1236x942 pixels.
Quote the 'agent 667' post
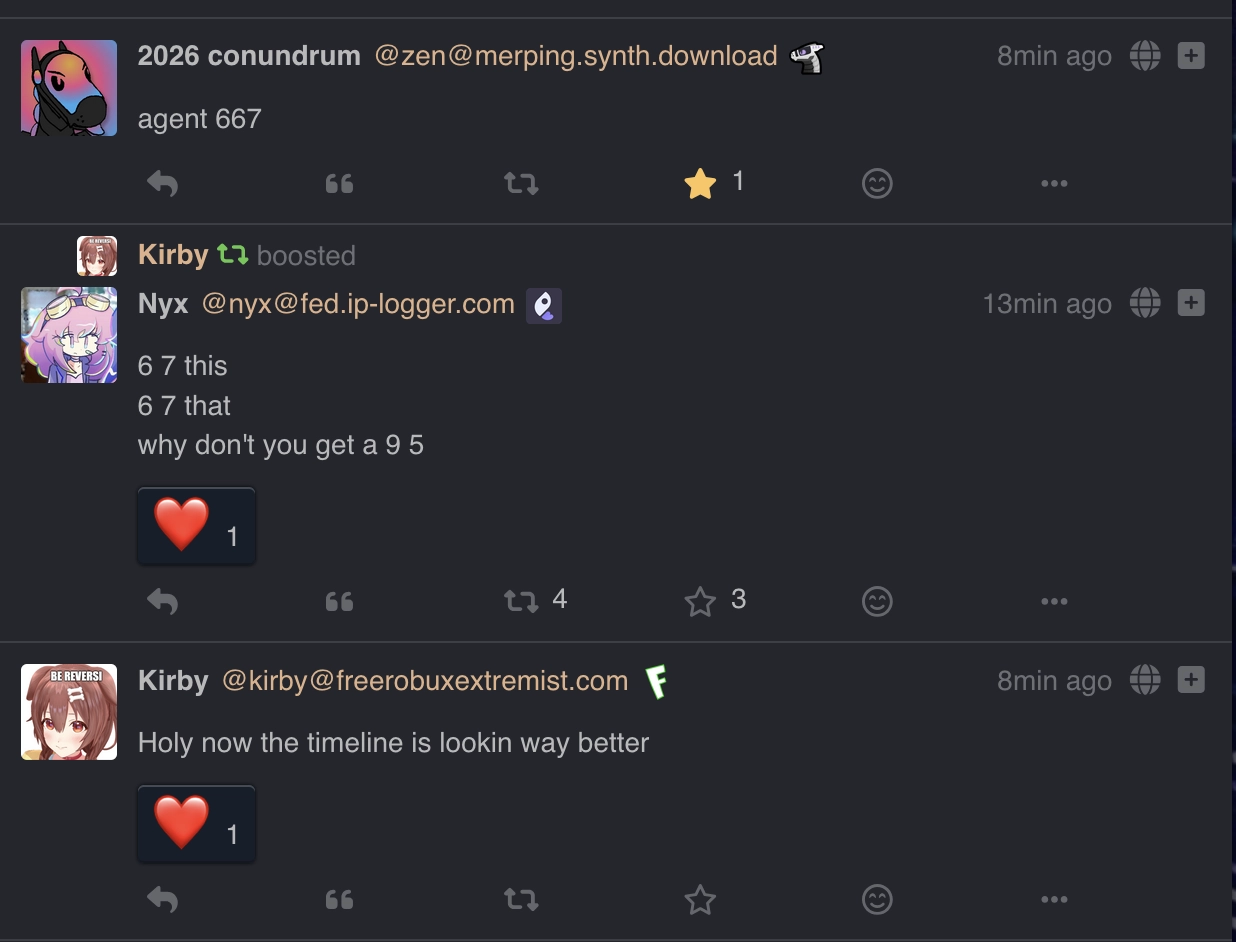click(x=340, y=184)
